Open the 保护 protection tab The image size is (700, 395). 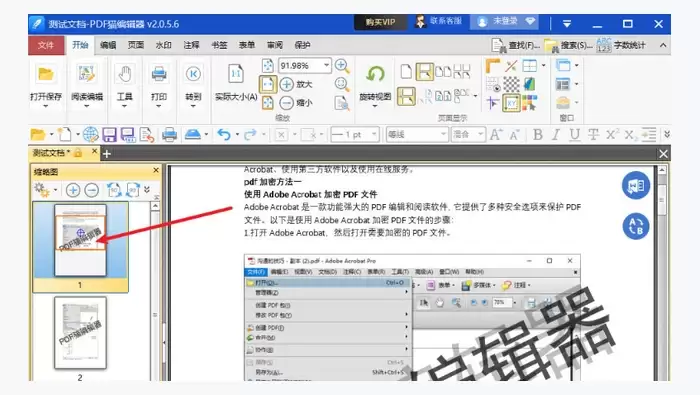tap(302, 45)
